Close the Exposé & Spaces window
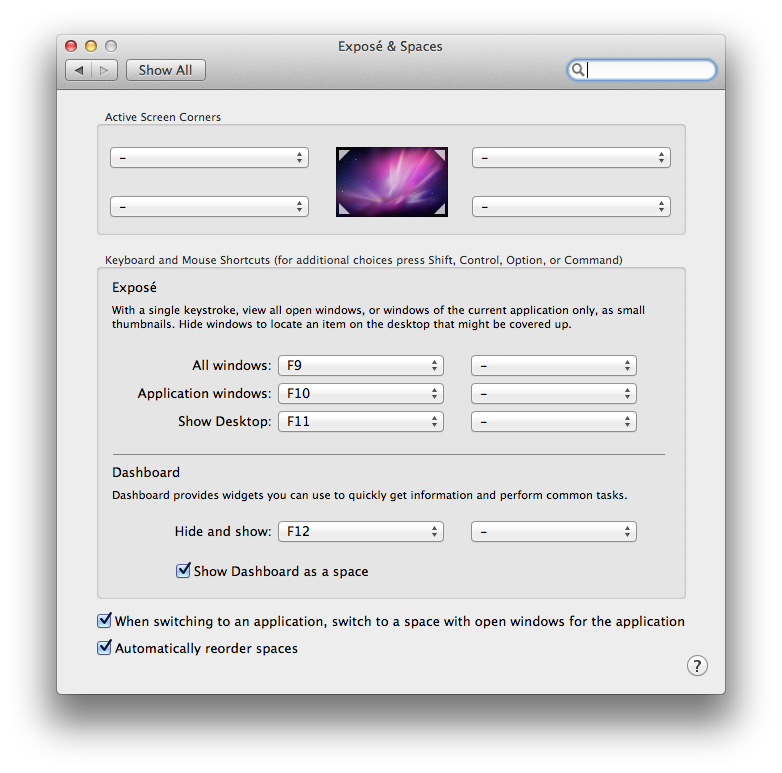Screen dimensions: 782x773 (71, 46)
